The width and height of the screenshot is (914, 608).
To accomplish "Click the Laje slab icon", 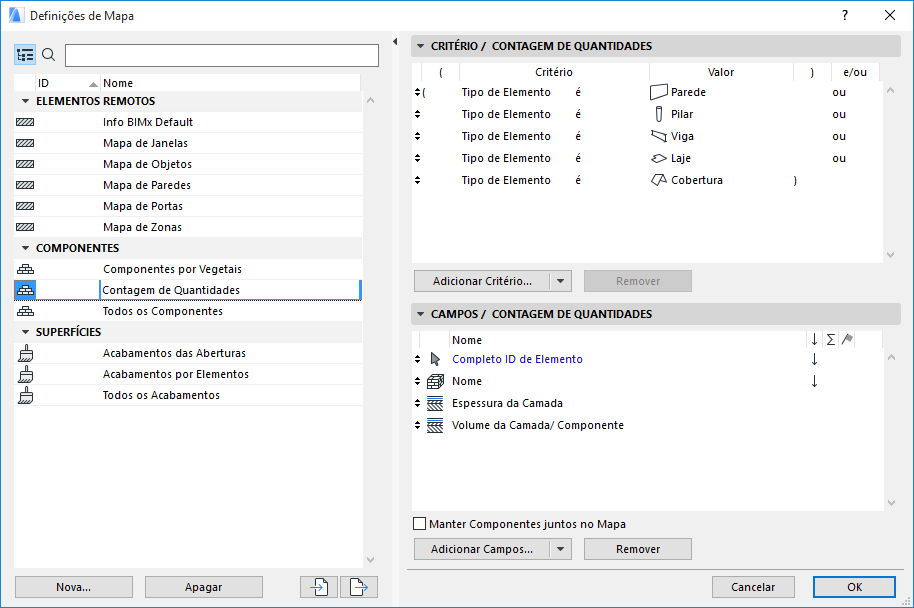I will (658, 158).
